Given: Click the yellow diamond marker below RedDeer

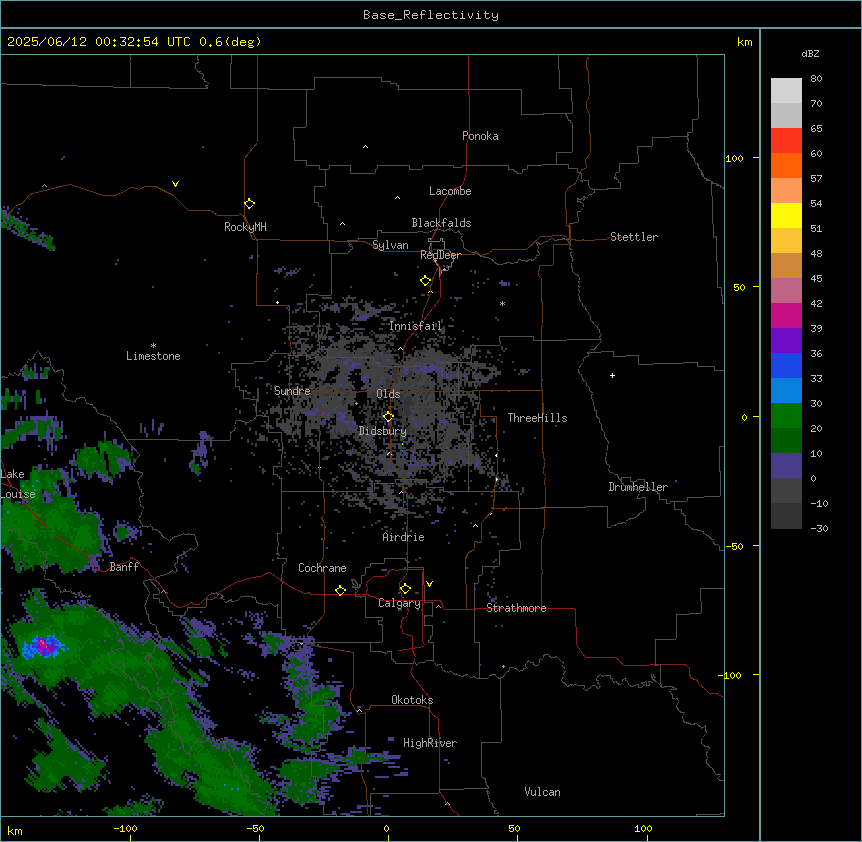Looking at the screenshot, I should tap(425, 281).
